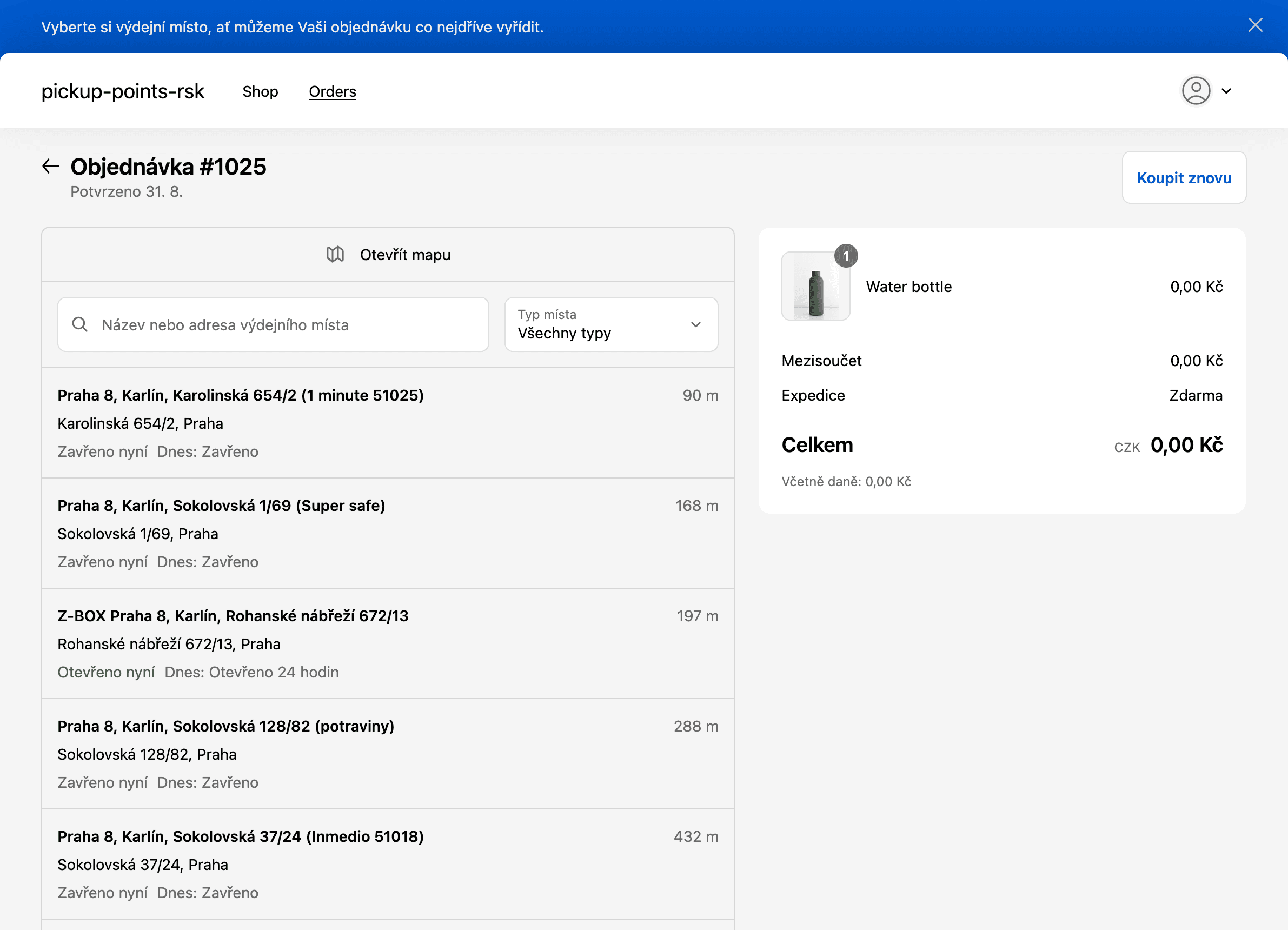Go to the Shop menu item
1288x930 pixels.
260,91
